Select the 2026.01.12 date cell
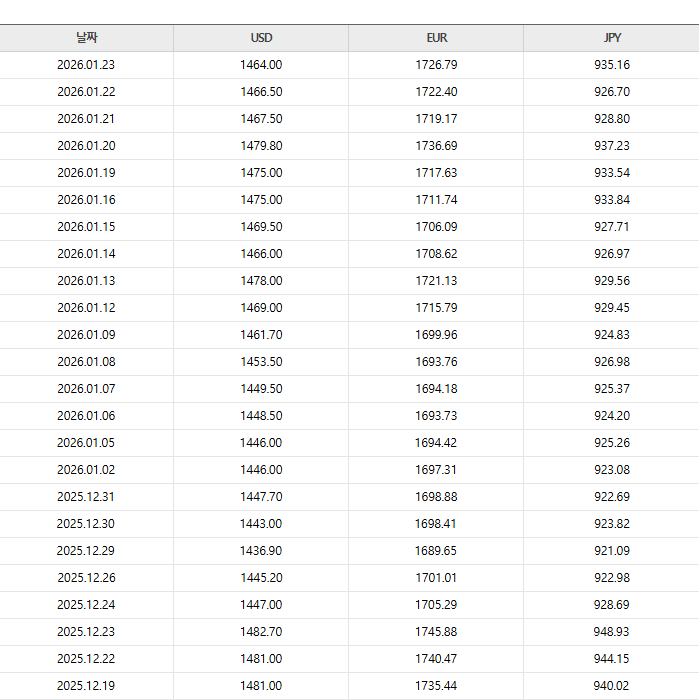 tap(86, 308)
